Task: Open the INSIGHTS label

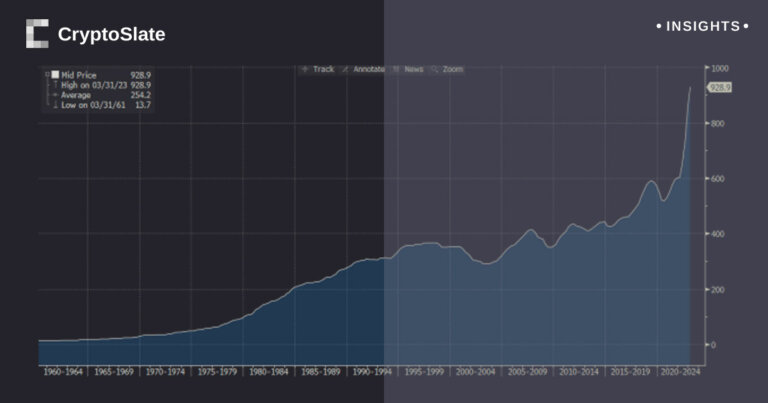Action: tap(702, 26)
